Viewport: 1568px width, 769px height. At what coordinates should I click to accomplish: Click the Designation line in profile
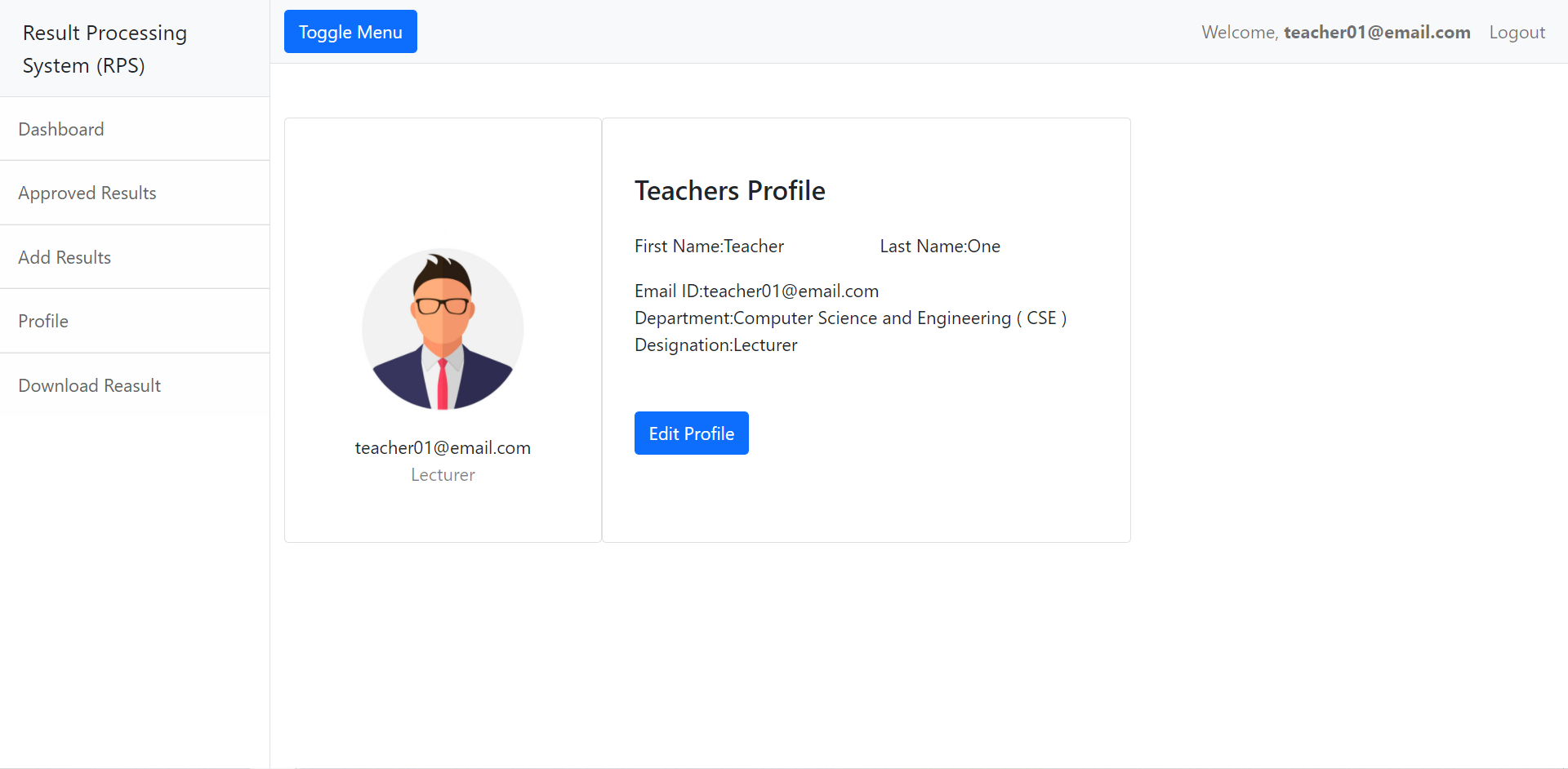715,345
